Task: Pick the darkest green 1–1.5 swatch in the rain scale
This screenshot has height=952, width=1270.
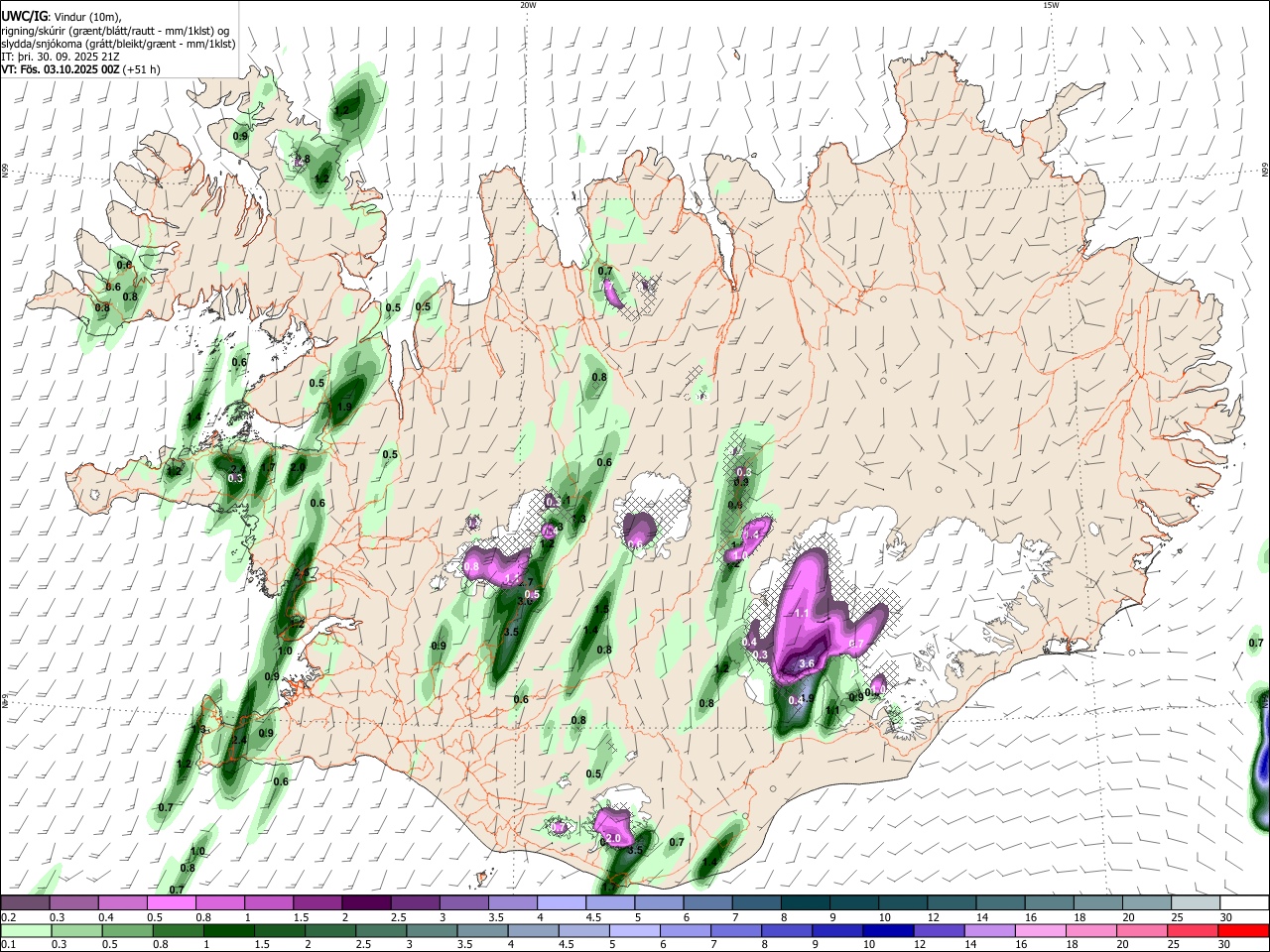Action: point(229,930)
